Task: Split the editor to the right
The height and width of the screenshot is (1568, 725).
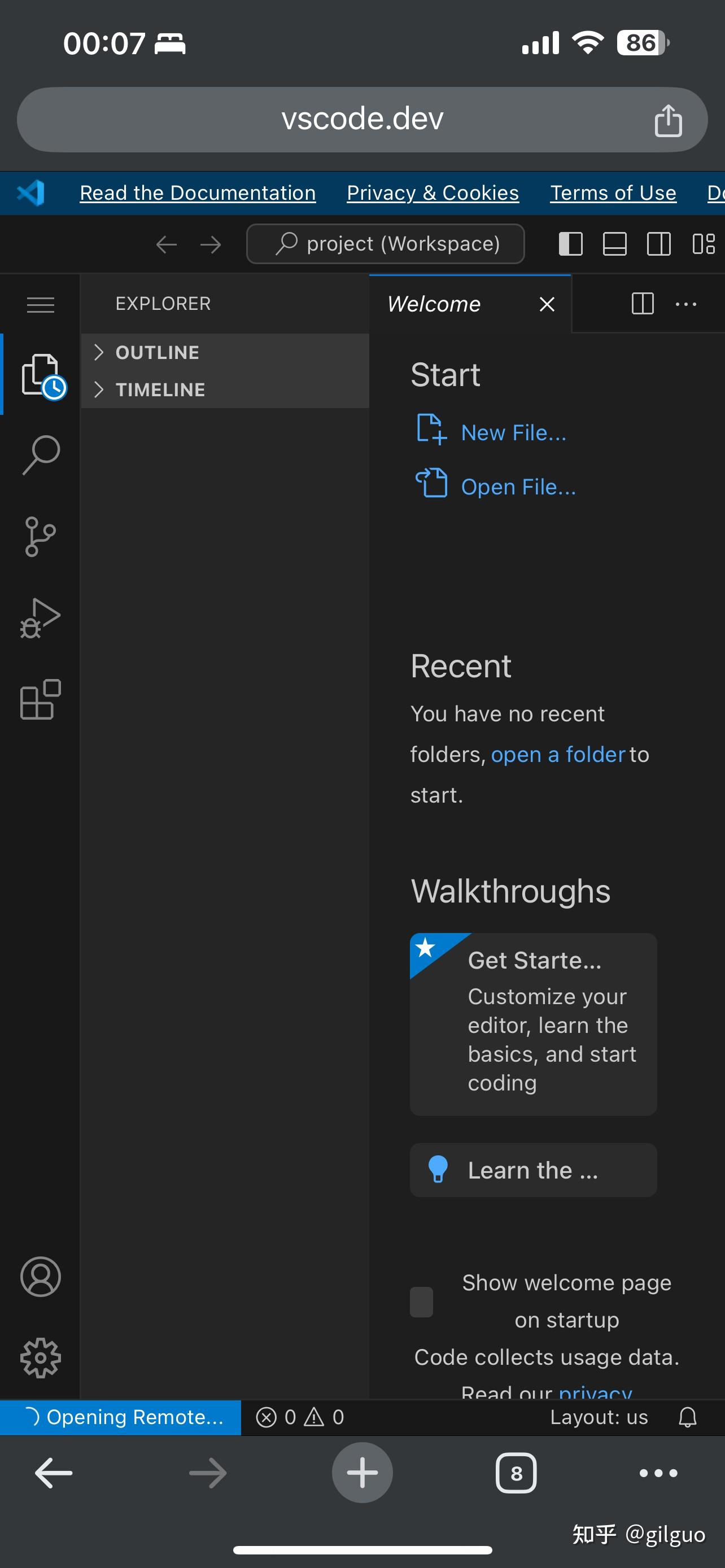Action: 642,303
